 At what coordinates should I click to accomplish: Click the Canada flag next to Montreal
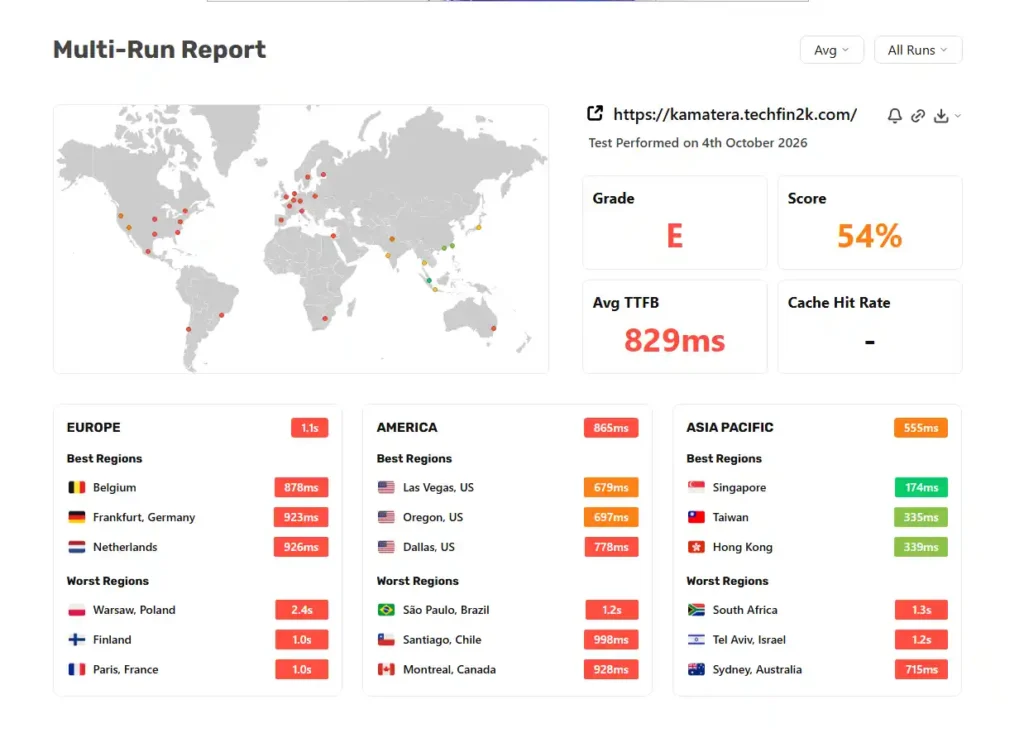tap(386, 669)
